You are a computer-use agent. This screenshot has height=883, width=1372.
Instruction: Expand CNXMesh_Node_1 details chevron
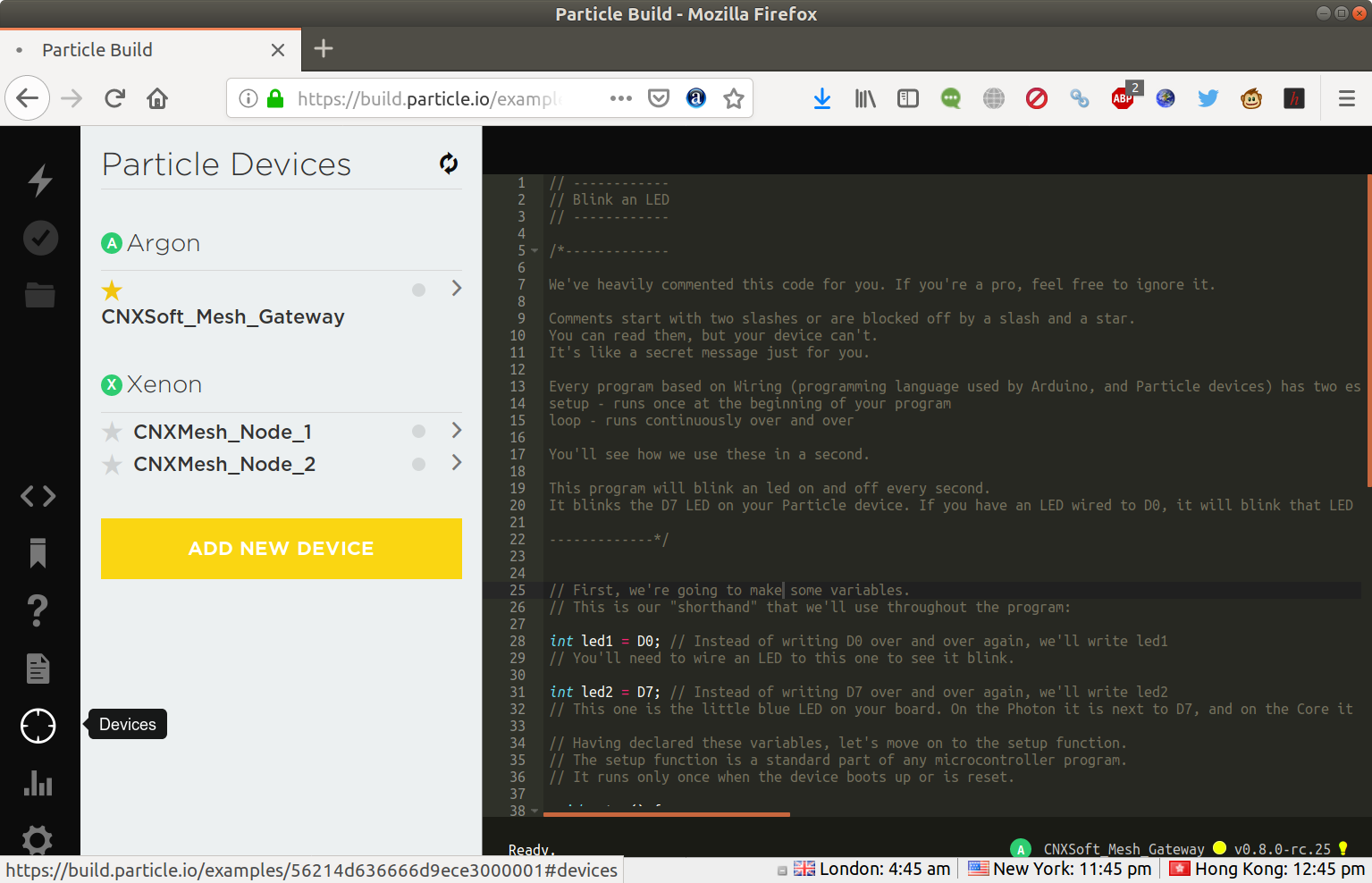457,430
